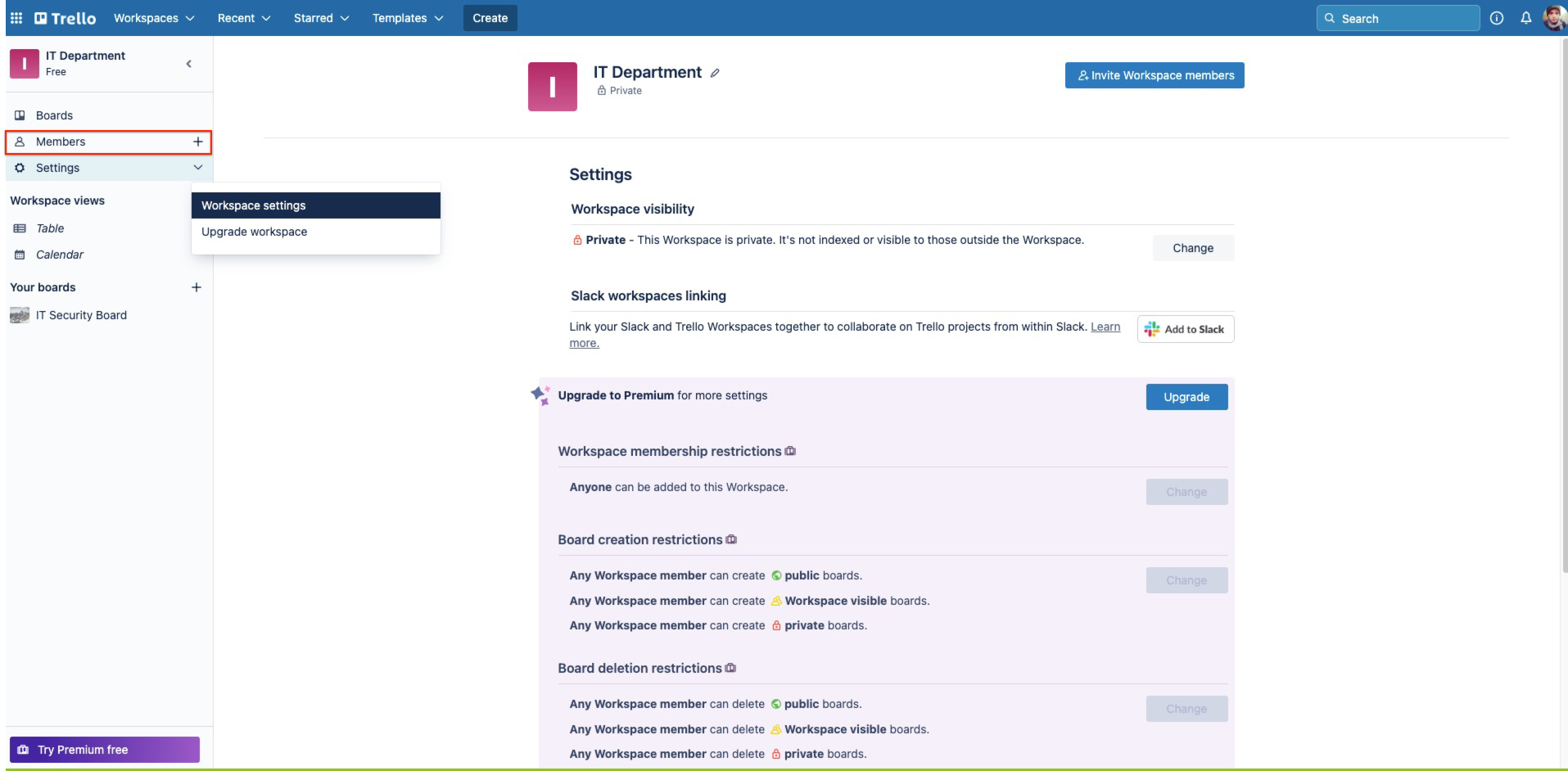Click the 'Upgrade to Premium' text
Screen dimensions: 1568x771
pyautogui.click(x=616, y=395)
